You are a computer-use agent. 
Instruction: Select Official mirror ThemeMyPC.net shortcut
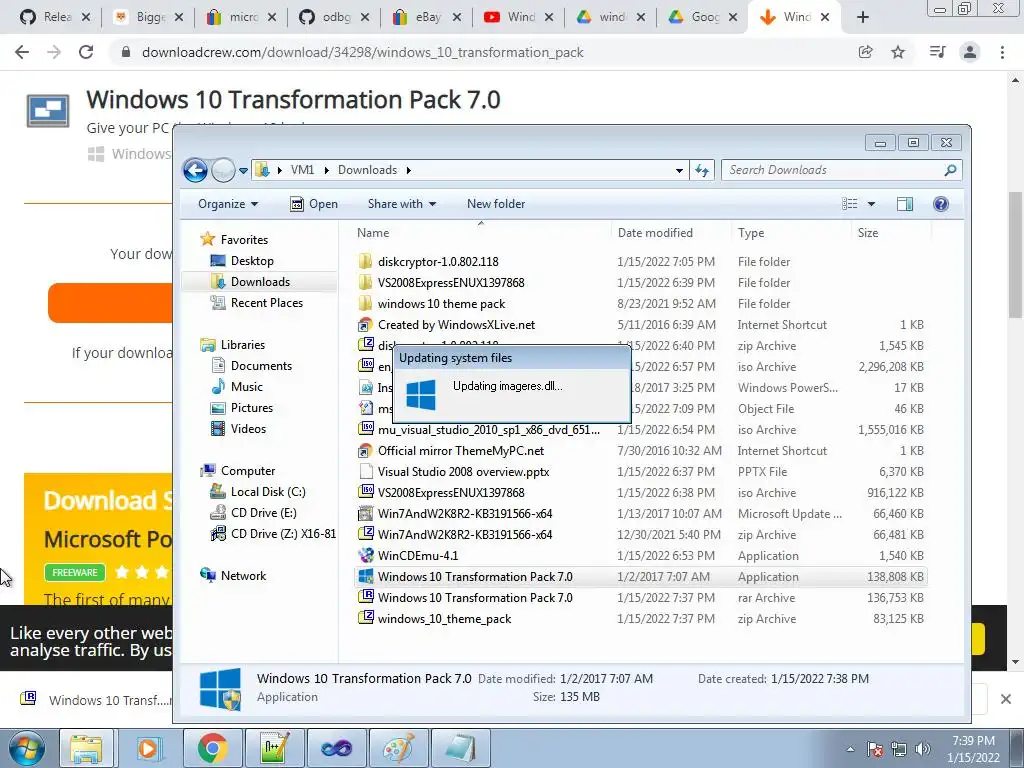[x=460, y=451]
